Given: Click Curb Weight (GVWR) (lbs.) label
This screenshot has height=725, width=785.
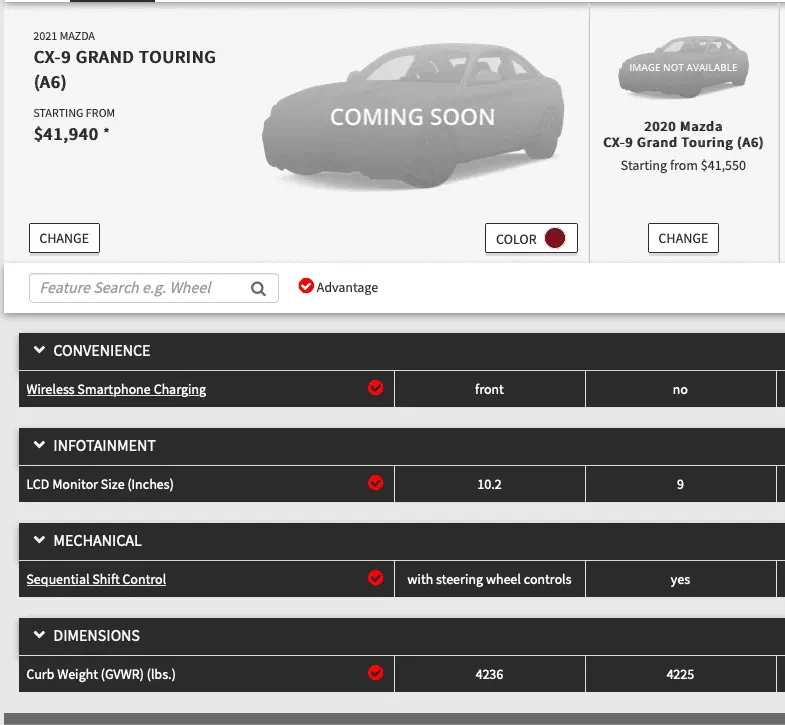Looking at the screenshot, I should pos(101,674).
